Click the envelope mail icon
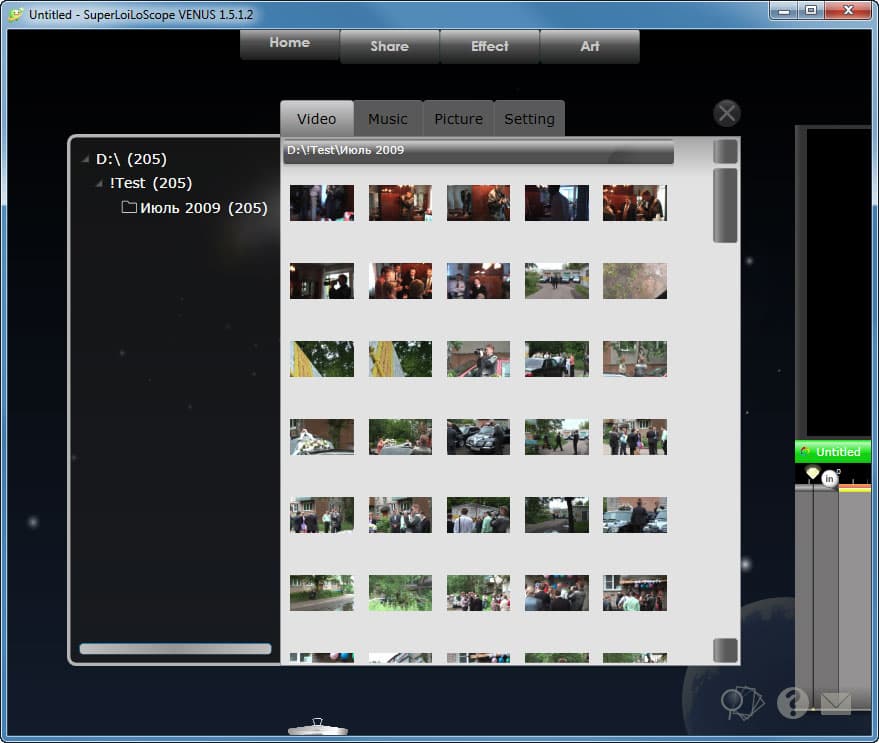 [x=836, y=703]
